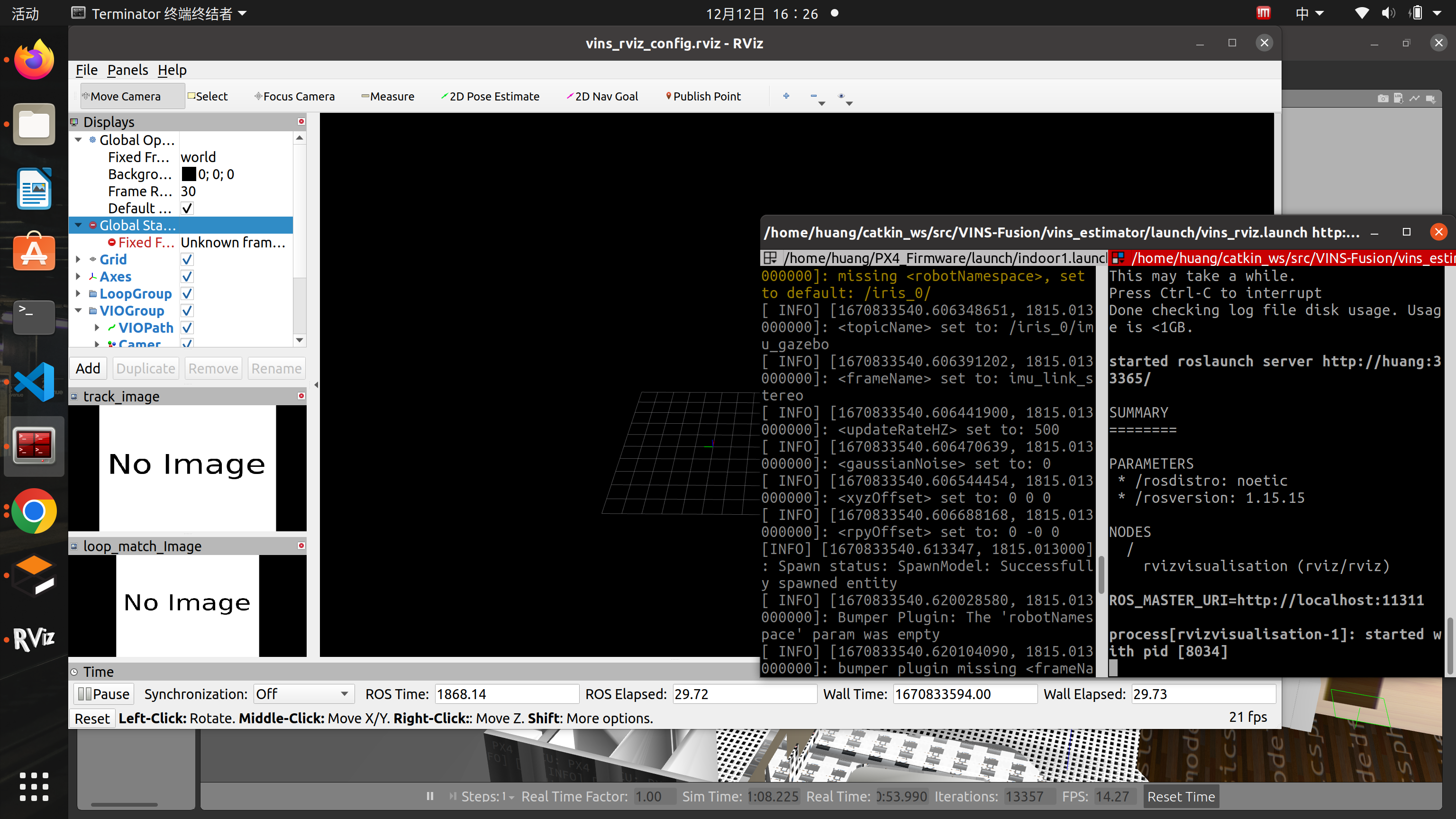Activate the 2D Nav Goal tool
The height and width of the screenshot is (819, 1456).
click(602, 96)
